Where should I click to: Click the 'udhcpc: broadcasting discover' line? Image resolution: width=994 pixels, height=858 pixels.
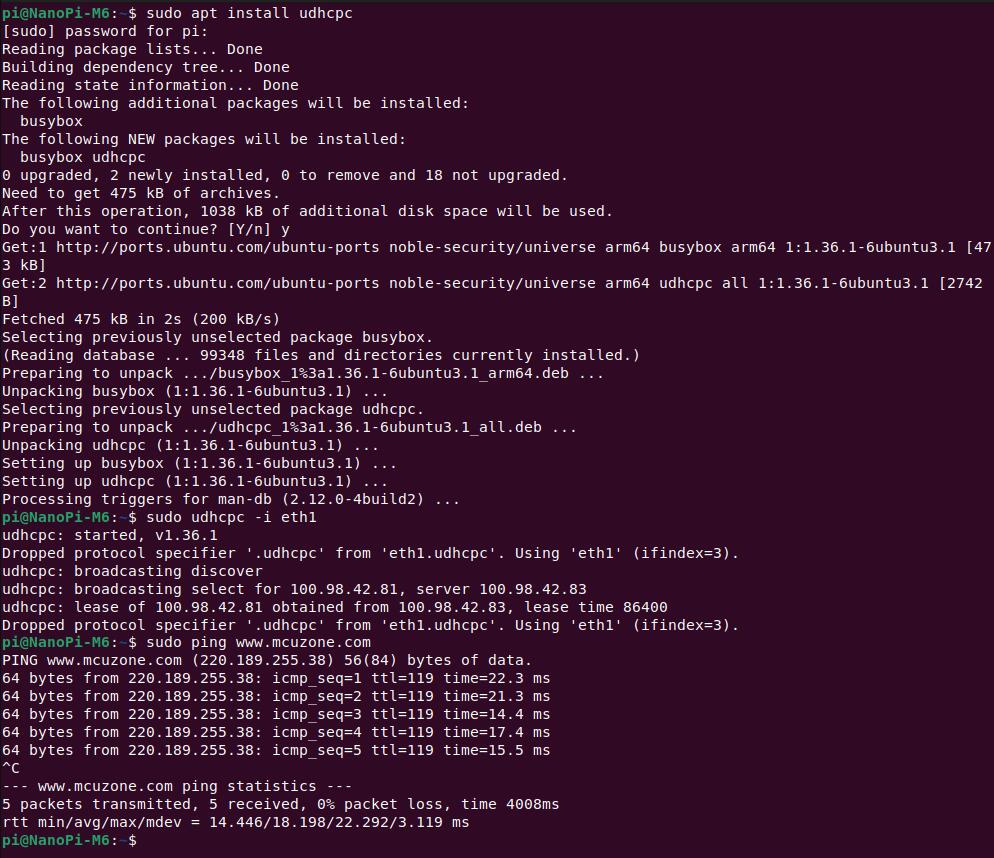click(132, 571)
